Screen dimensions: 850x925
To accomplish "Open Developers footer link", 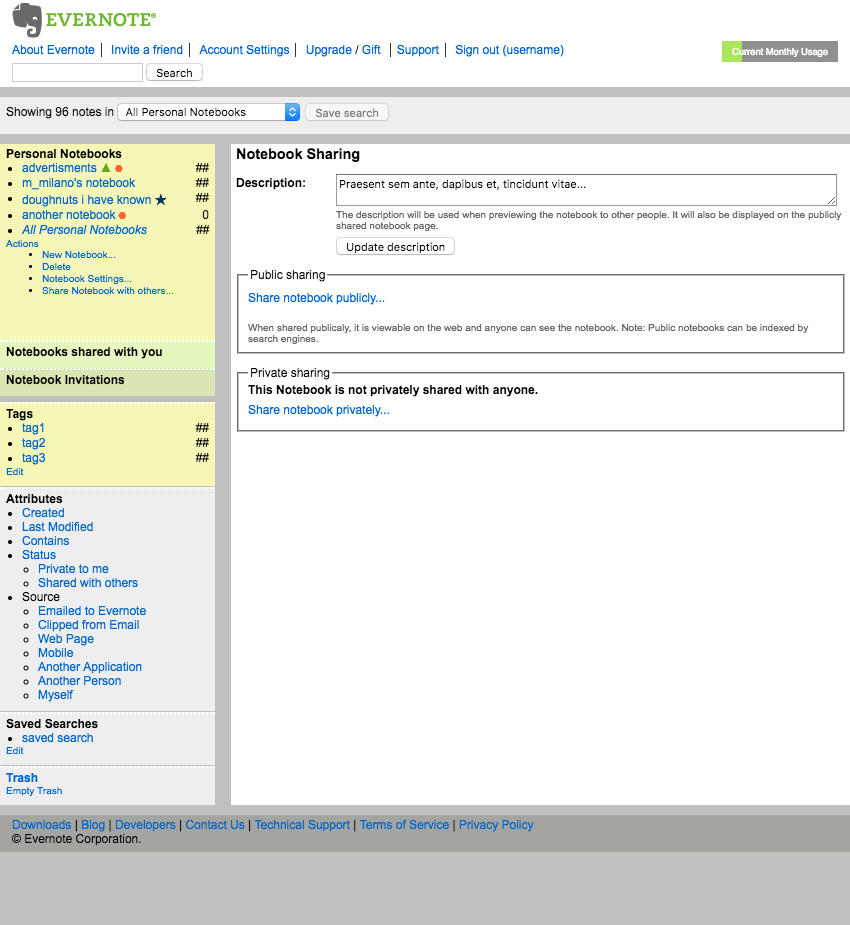I will (145, 825).
